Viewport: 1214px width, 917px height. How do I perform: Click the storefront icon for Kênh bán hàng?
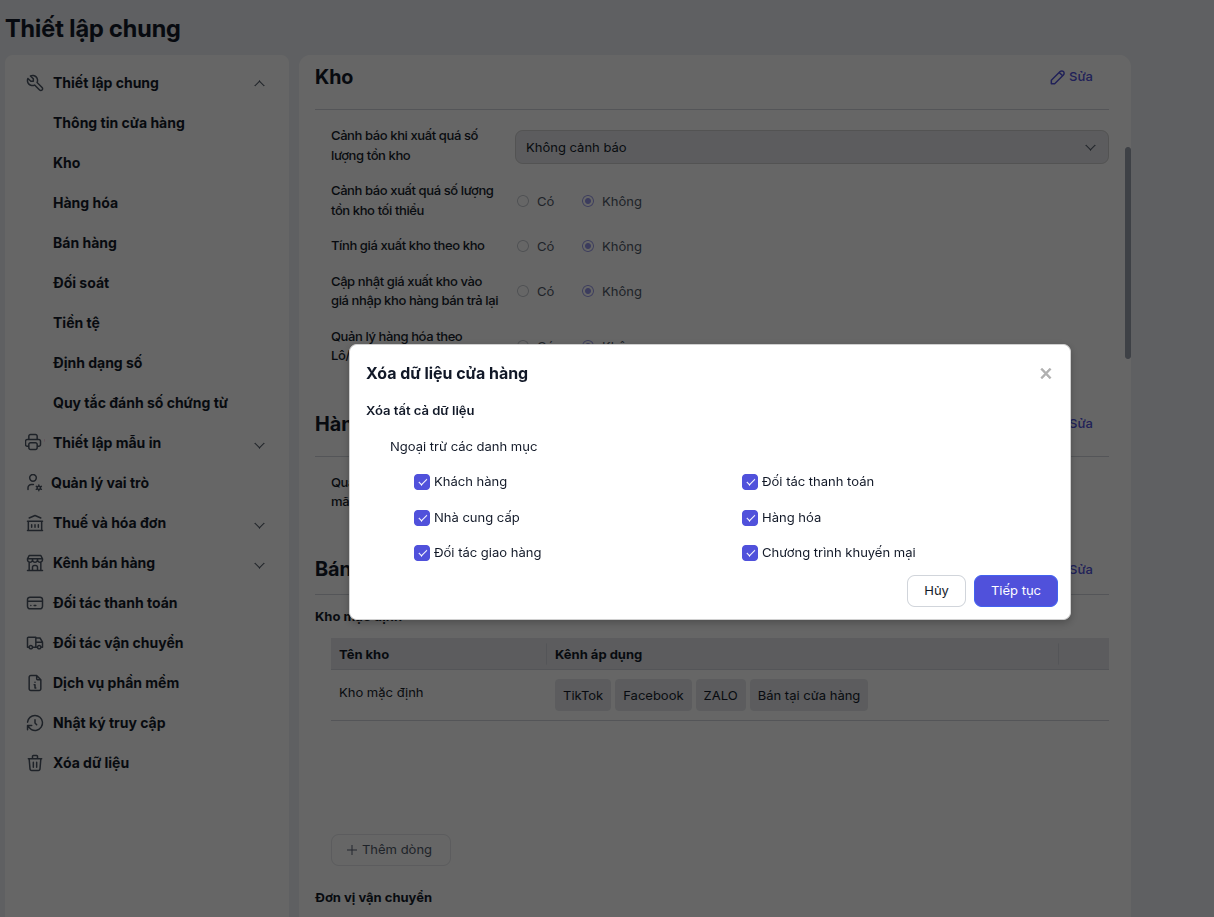34,563
